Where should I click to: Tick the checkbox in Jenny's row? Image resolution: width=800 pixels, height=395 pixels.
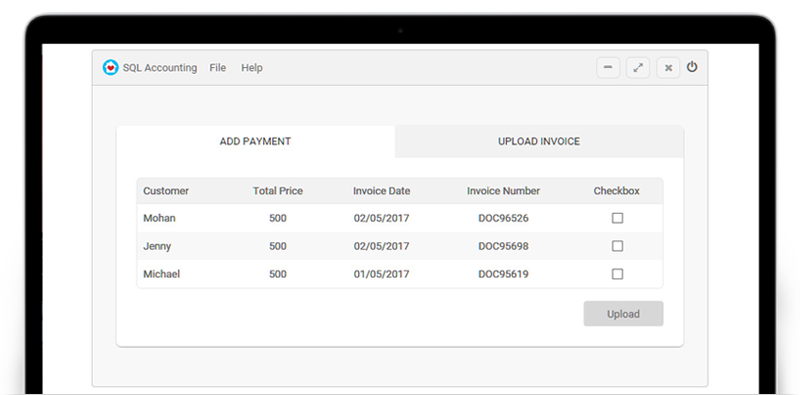click(617, 246)
